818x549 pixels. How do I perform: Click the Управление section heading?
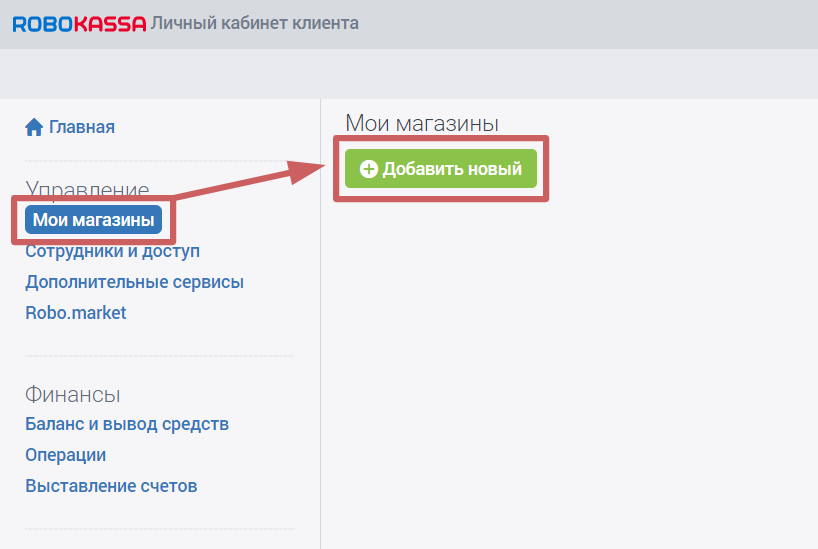(x=87, y=189)
